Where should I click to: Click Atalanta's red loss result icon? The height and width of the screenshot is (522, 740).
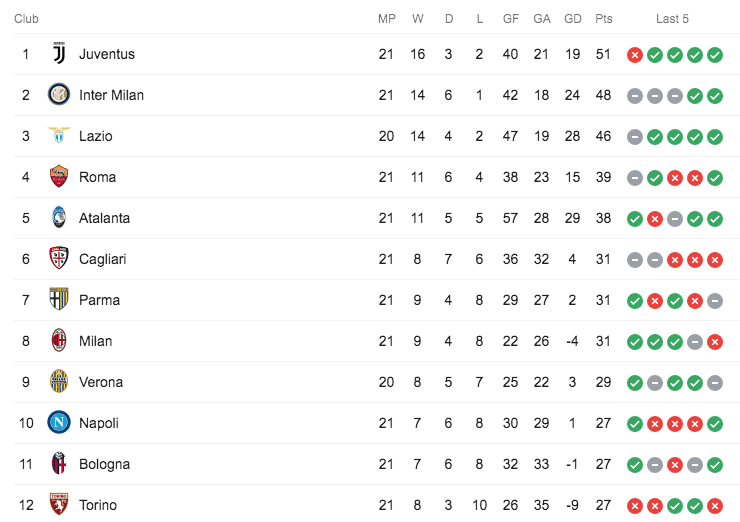click(x=655, y=219)
